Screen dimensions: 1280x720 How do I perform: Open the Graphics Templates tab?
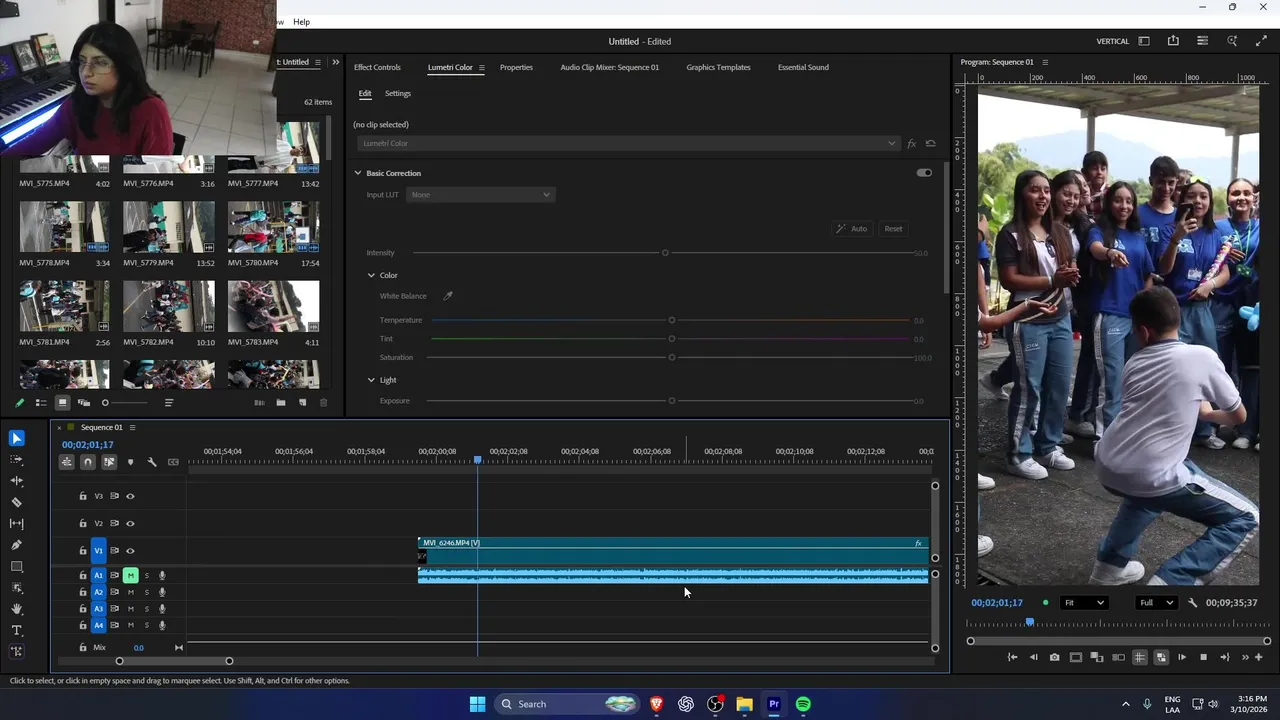pos(718,67)
